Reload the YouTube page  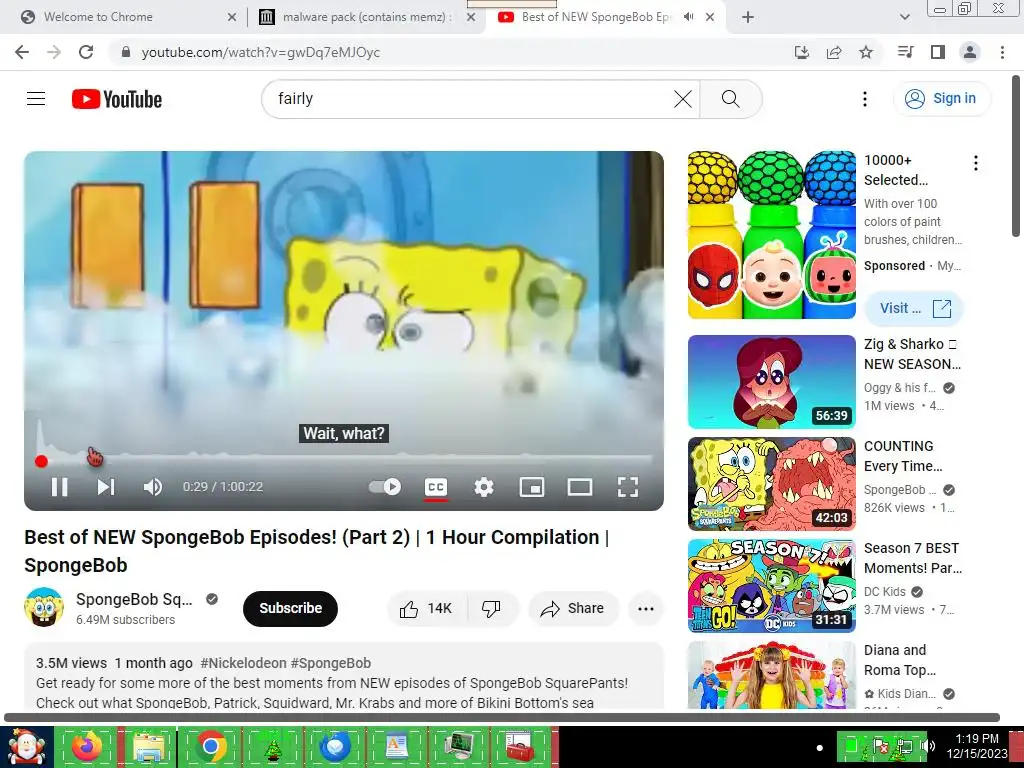[86, 52]
